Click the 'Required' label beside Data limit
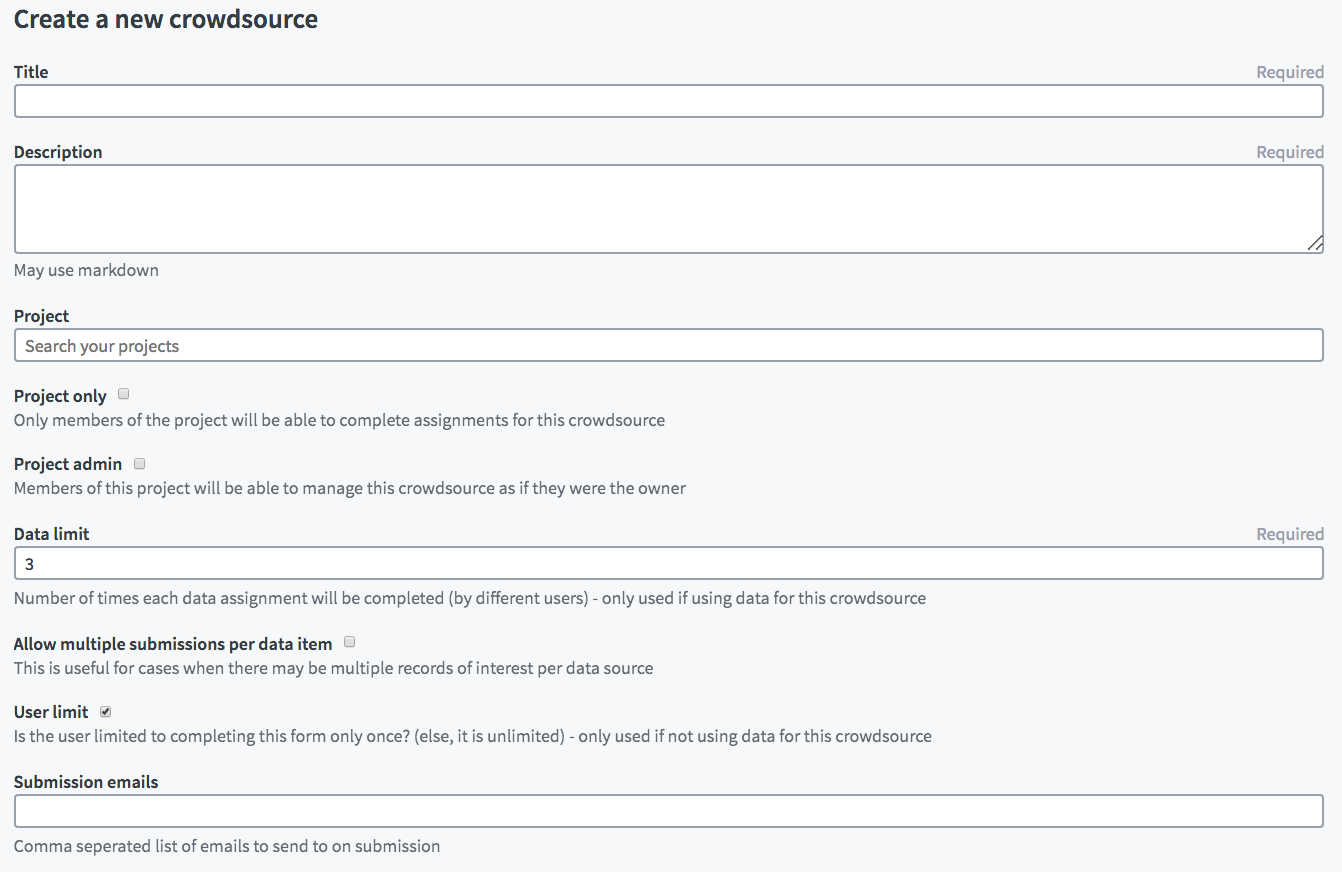1342x872 pixels. (x=1290, y=534)
